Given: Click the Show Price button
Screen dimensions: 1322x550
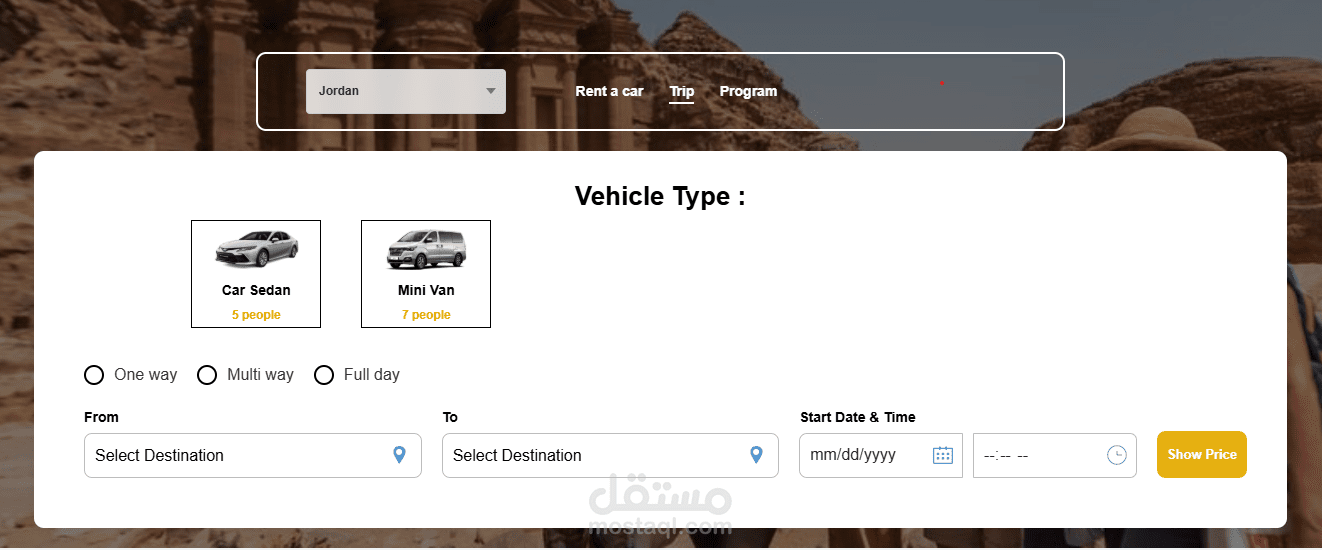Looking at the screenshot, I should (x=1202, y=454).
